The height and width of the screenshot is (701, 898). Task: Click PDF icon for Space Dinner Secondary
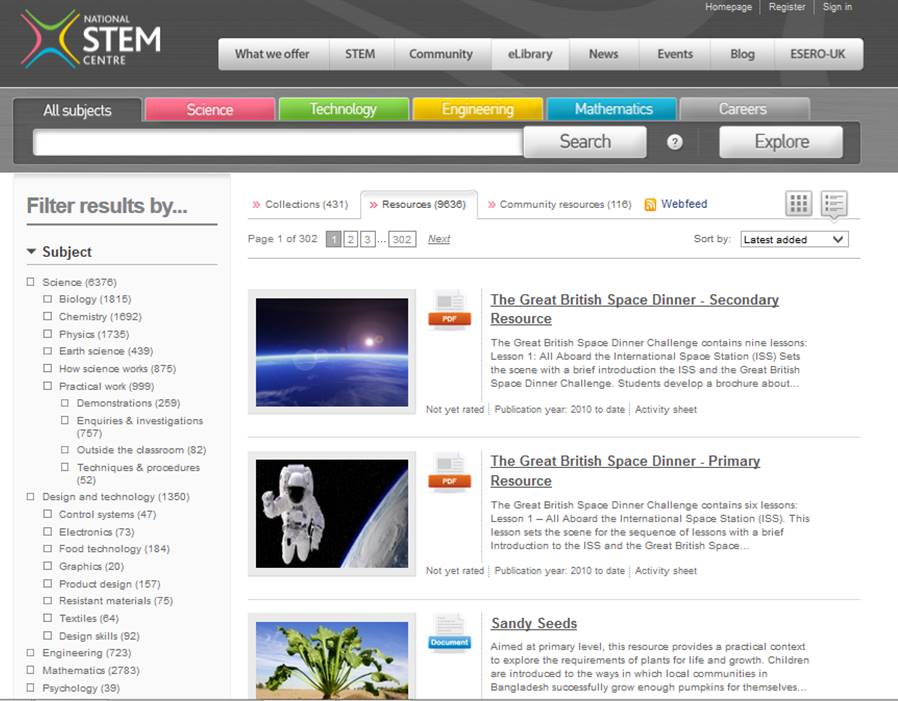coord(449,310)
